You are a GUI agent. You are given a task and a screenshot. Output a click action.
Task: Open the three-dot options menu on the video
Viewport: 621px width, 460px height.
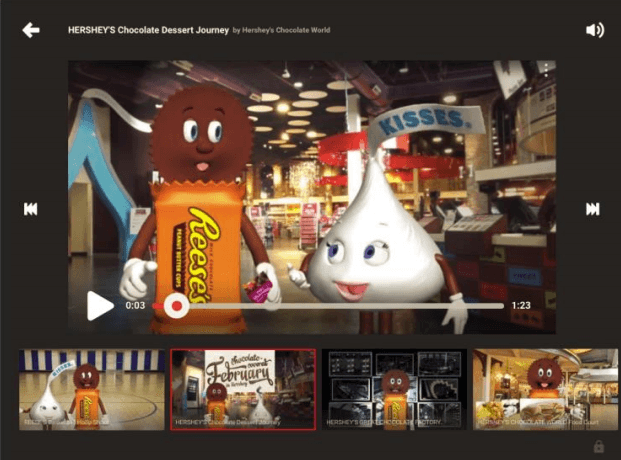(x=546, y=70)
